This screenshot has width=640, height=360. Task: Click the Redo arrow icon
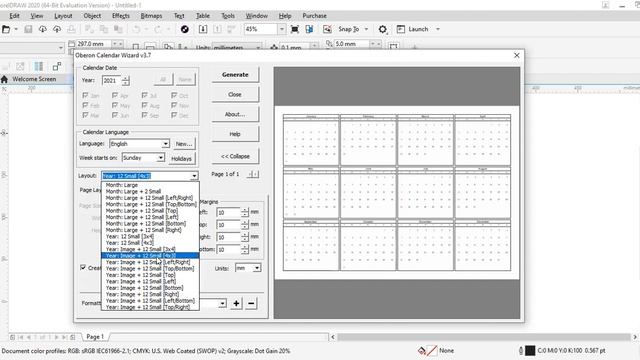(158, 29)
